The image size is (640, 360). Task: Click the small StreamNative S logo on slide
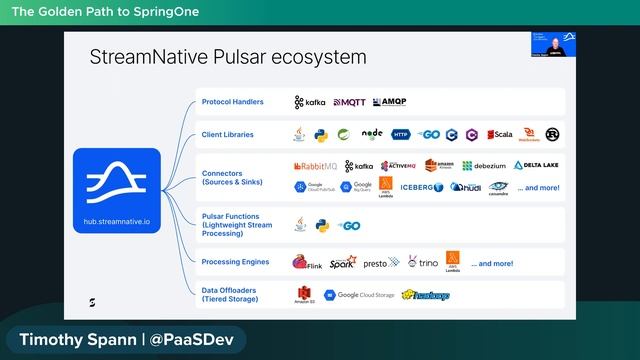[92, 302]
